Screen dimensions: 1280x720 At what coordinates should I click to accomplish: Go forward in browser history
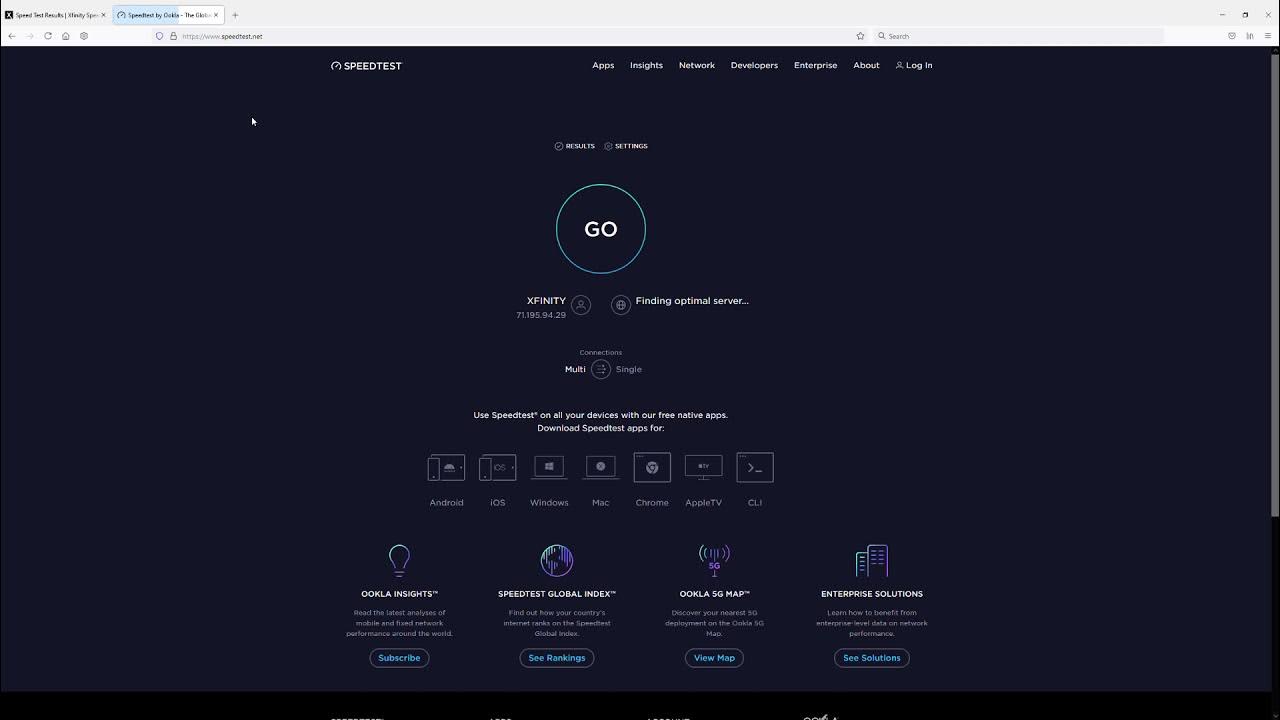pos(29,36)
